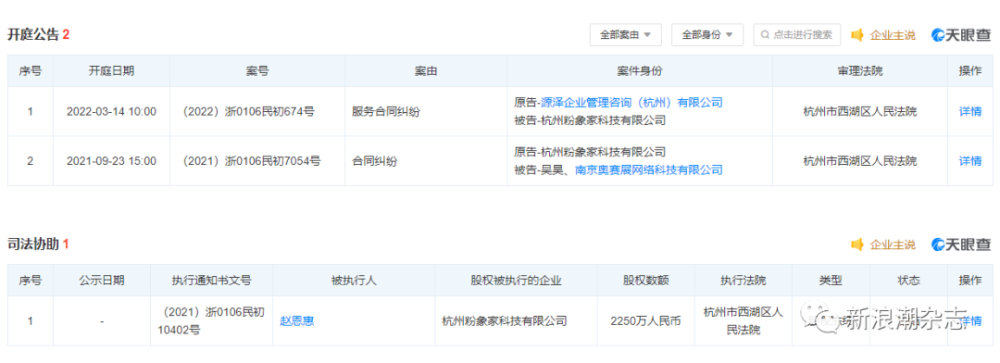Click the 执行通知书文号 column header
Image resolution: width=1000 pixels, height=363 pixels.
pyautogui.click(x=211, y=280)
